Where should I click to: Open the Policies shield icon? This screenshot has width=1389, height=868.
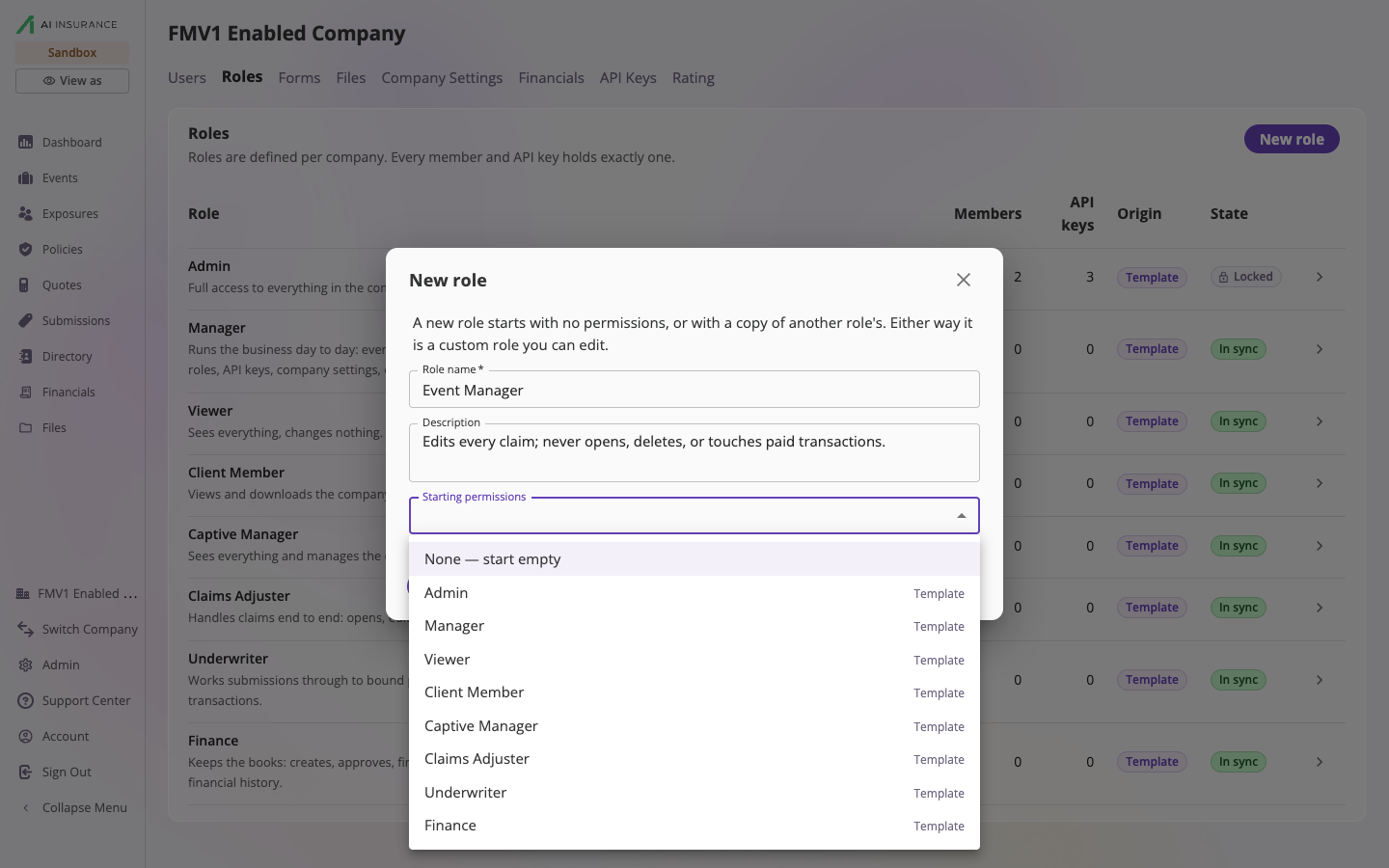click(x=25, y=249)
